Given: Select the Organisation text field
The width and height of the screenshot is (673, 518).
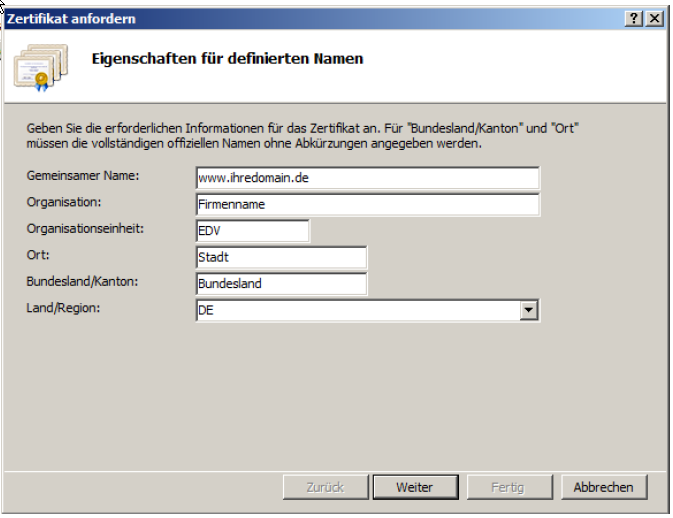Looking at the screenshot, I should (x=368, y=204).
